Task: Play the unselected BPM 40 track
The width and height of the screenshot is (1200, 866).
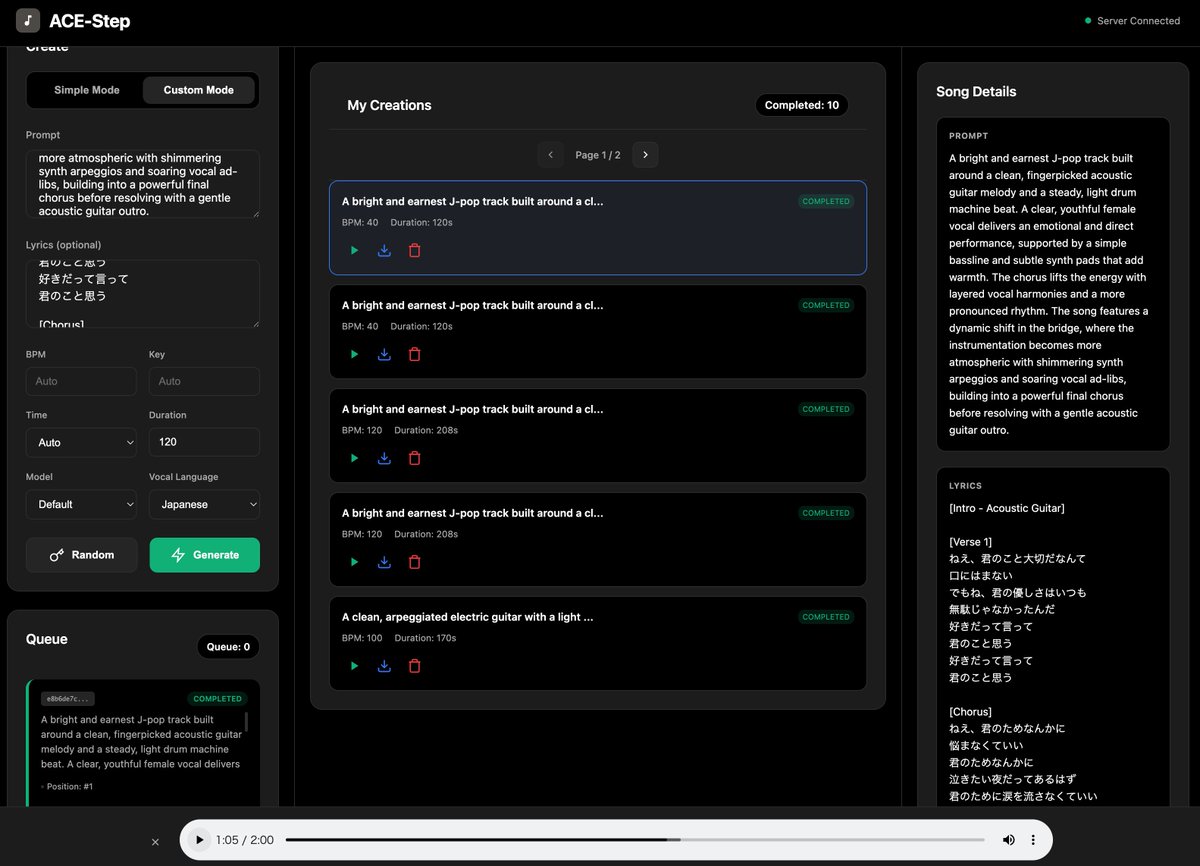Action: [x=354, y=354]
